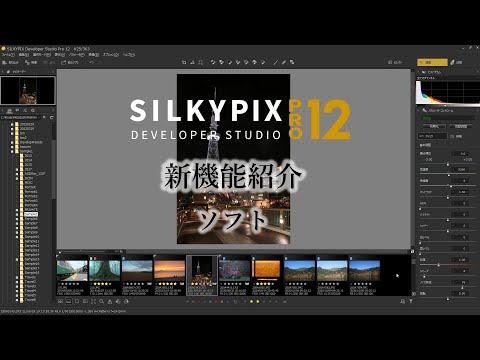Screen dimensions: 480x360
Task: Select the perspective correction tool icon
Action: [x=201, y=62]
